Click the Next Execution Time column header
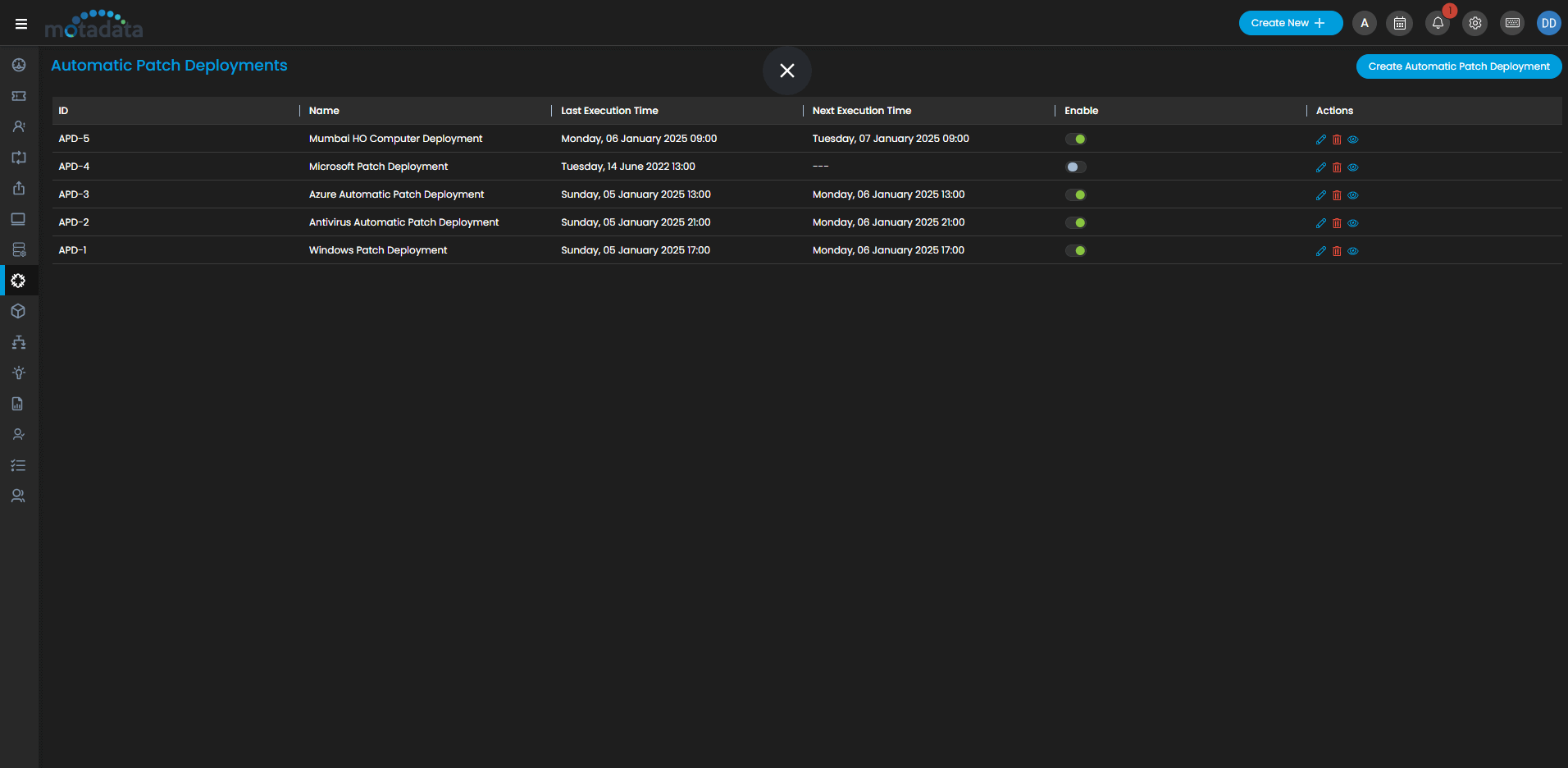 862,111
